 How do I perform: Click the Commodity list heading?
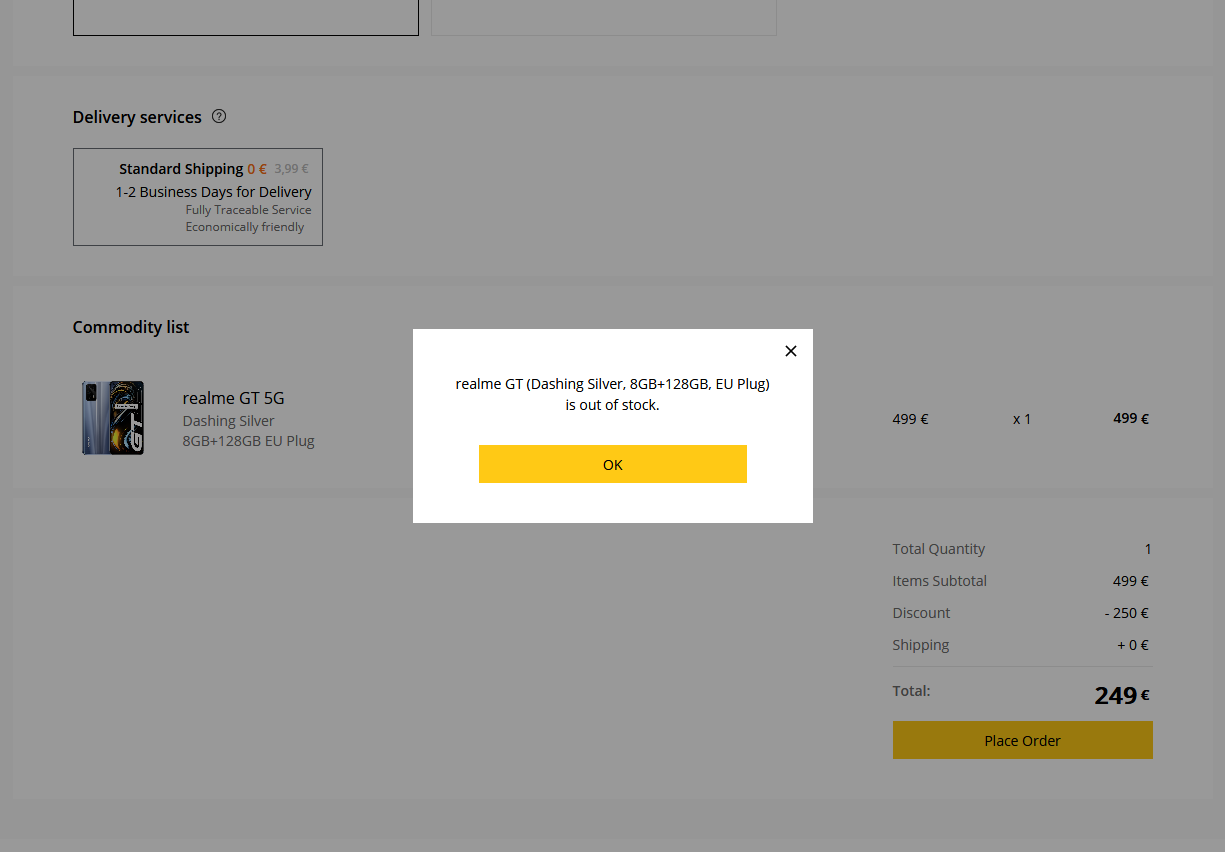[131, 327]
